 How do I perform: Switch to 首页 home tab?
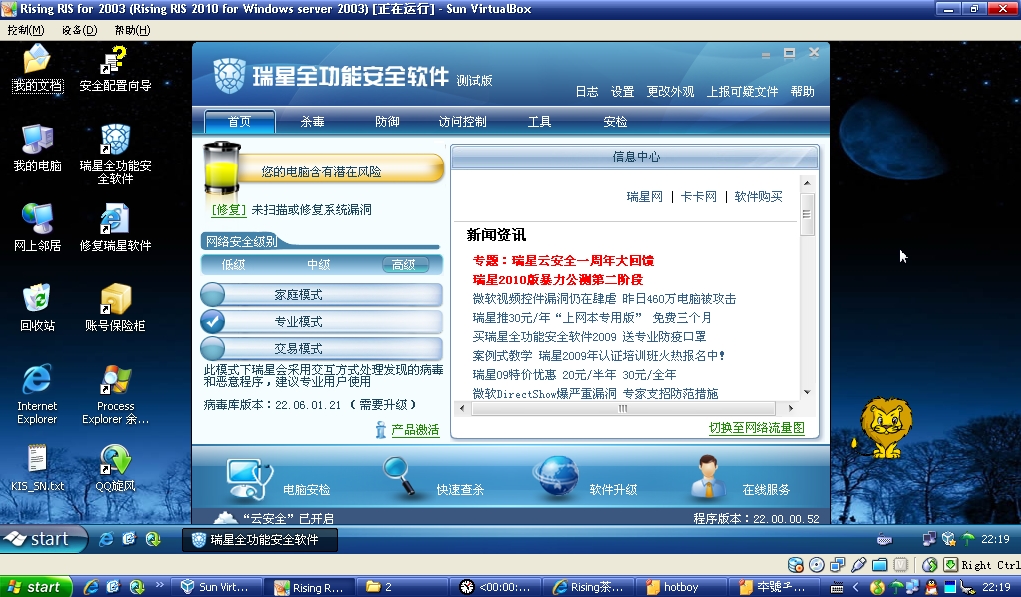point(240,122)
